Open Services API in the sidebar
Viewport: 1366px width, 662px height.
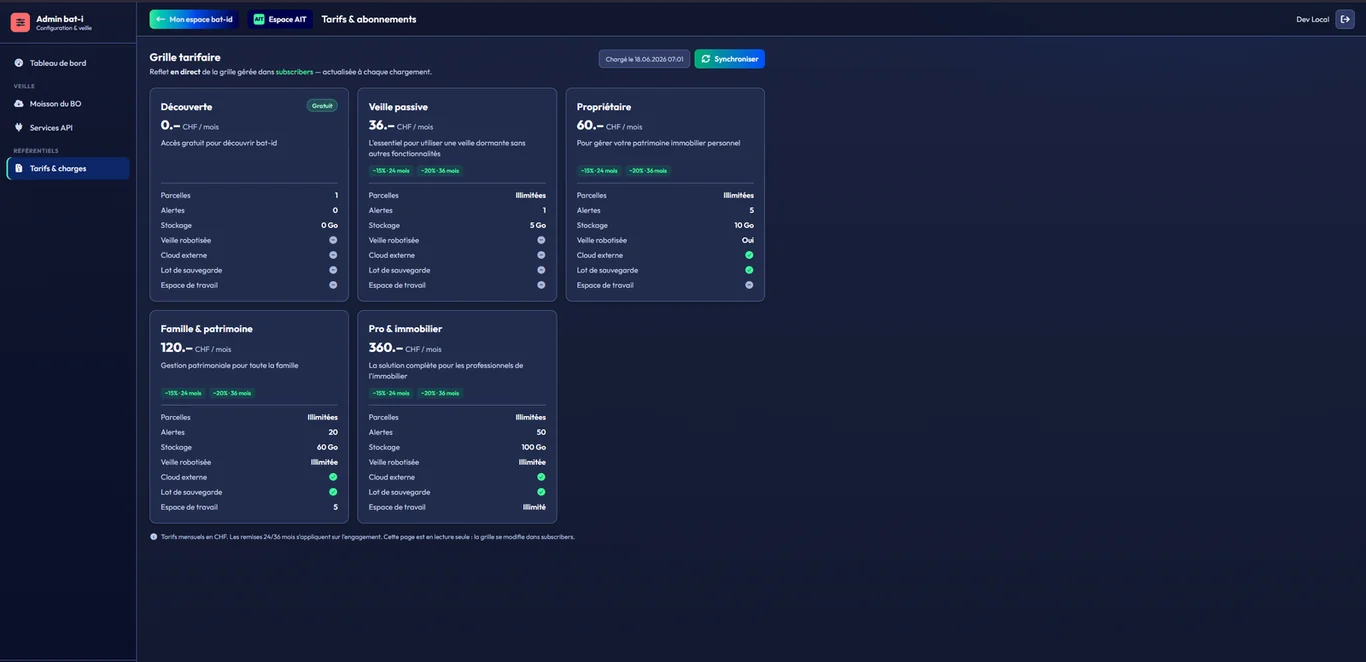click(x=68, y=128)
